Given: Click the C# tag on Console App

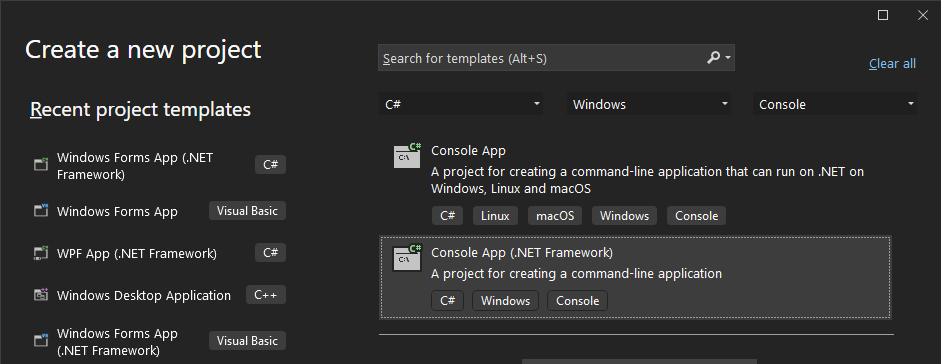Looking at the screenshot, I should pyautogui.click(x=447, y=216).
